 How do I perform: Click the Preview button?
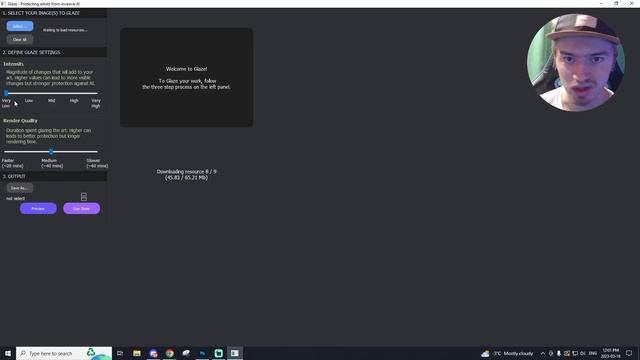(x=38, y=209)
